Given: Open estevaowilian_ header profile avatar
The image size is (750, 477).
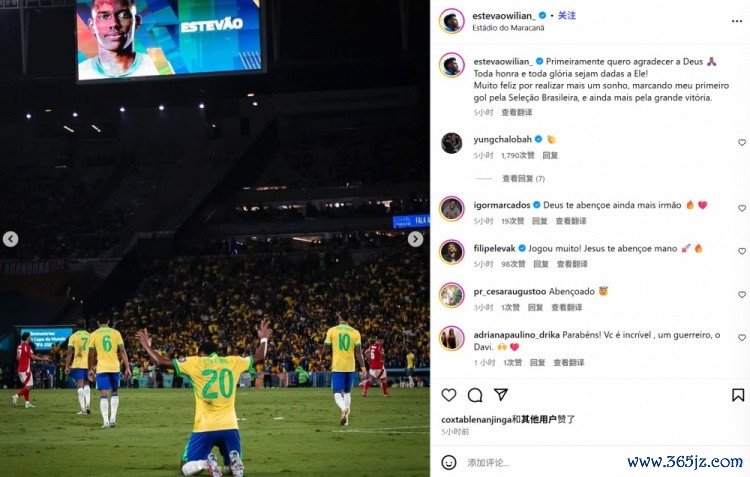Looking at the screenshot, I should [x=452, y=21].
